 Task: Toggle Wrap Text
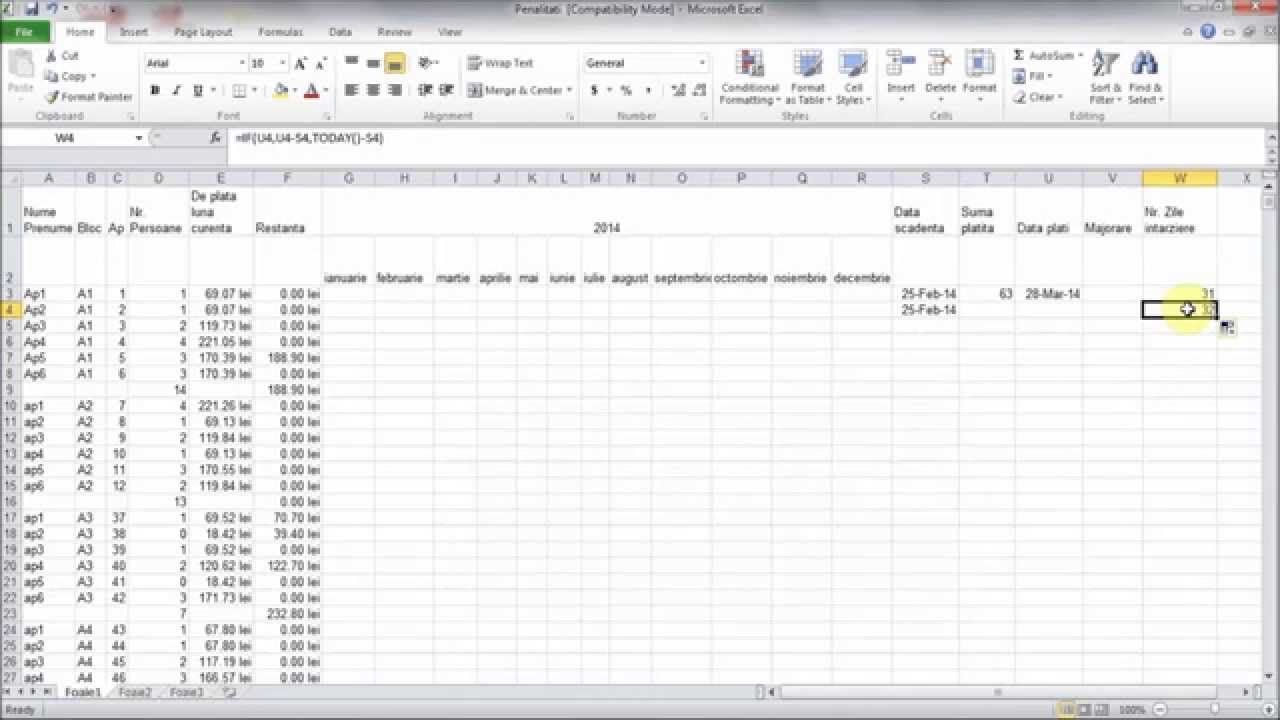[x=501, y=63]
